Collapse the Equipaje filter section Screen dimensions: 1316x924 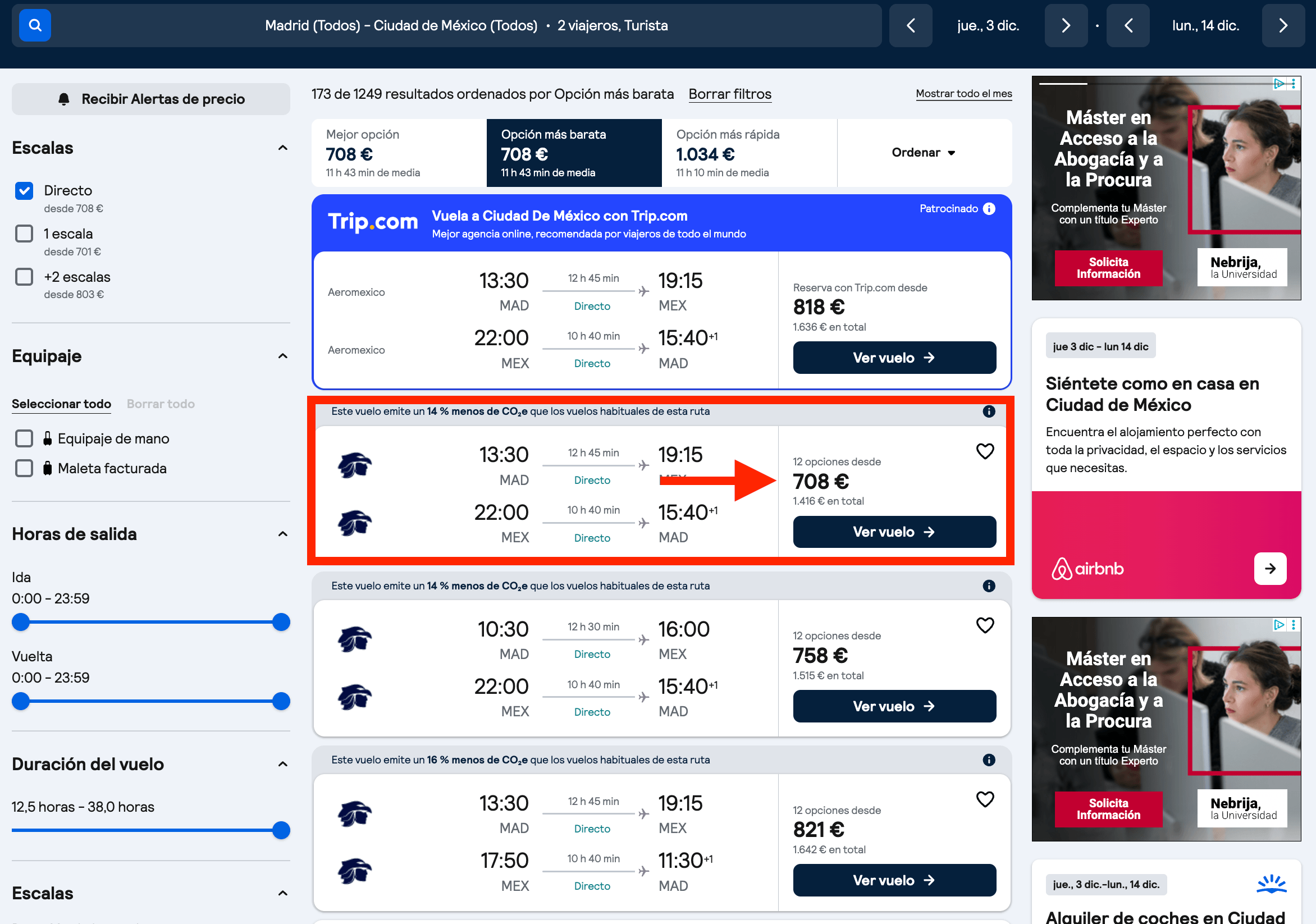282,356
